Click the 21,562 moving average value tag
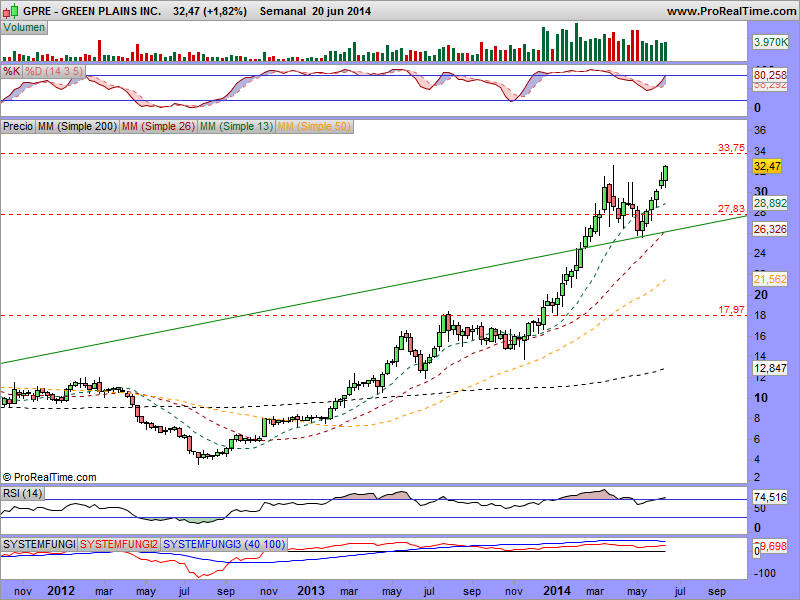This screenshot has height=600, width=800. tap(770, 279)
